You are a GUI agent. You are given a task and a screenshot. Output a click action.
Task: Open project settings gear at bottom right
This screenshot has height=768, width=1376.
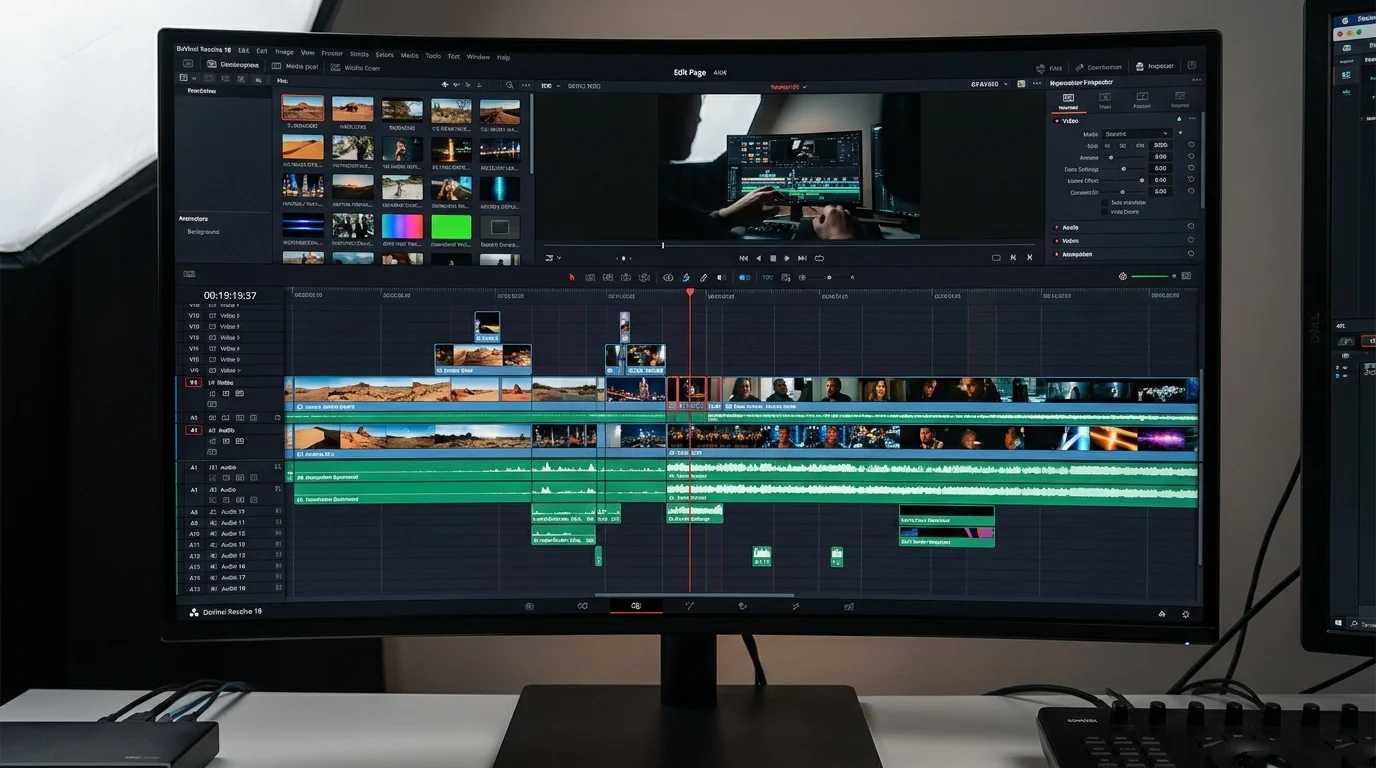(1186, 614)
